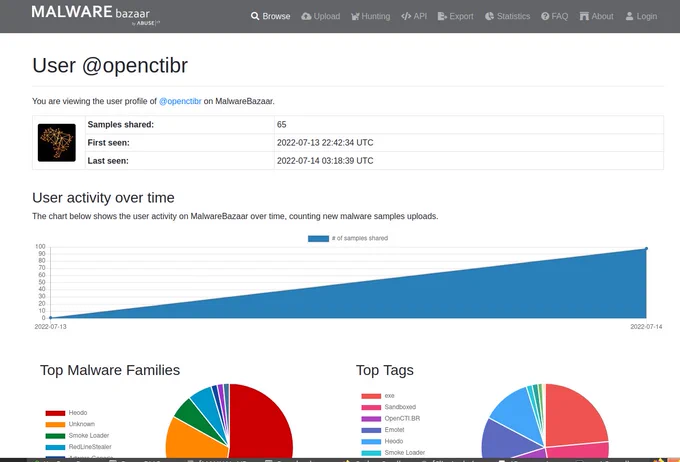Viewport: 680px width, 462px height.
Task: Click the Login link with user icon
Action: tap(641, 16)
